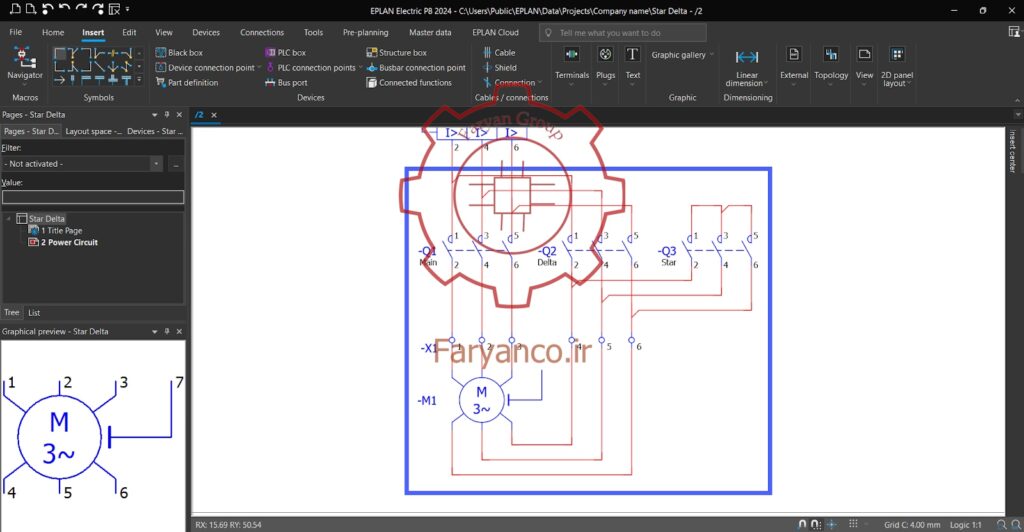Insert a Shield

(500, 67)
